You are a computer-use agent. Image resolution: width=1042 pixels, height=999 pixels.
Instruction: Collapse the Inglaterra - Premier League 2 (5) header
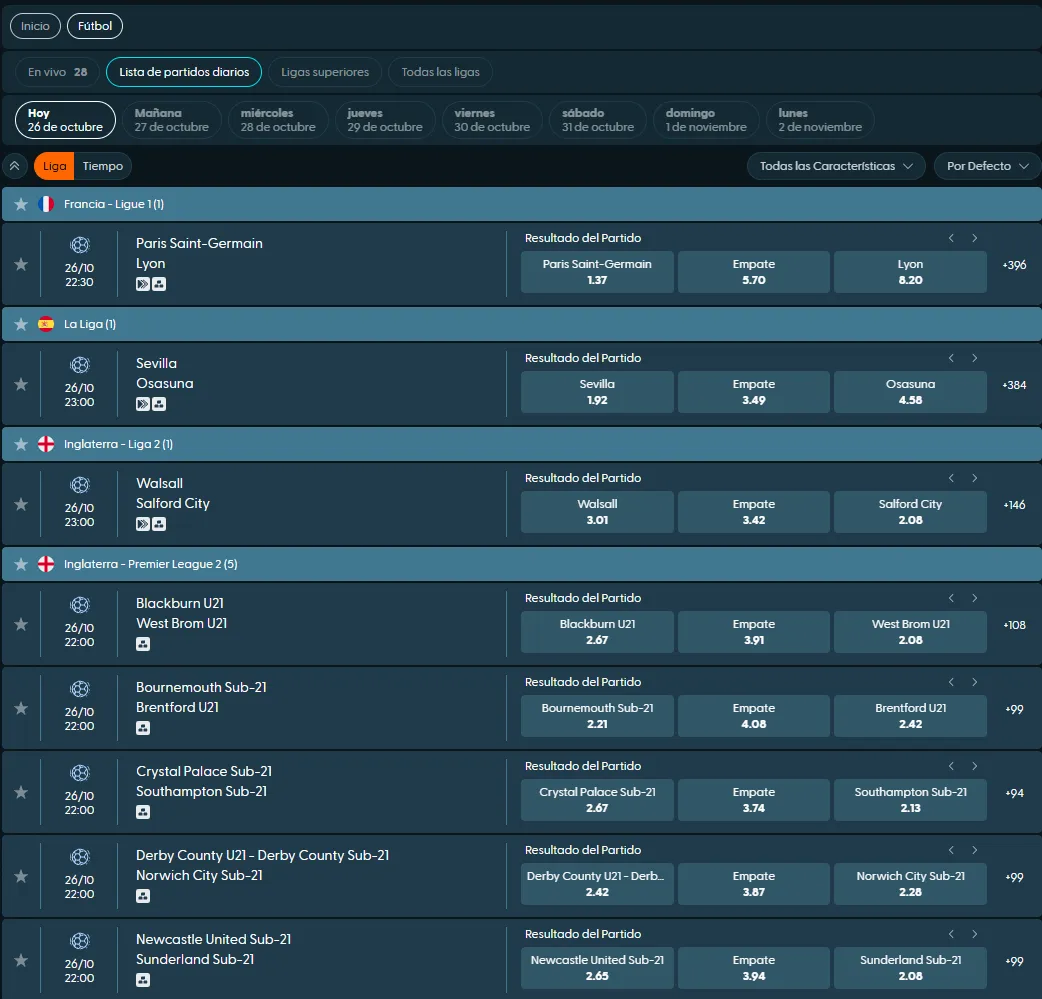pos(522,564)
